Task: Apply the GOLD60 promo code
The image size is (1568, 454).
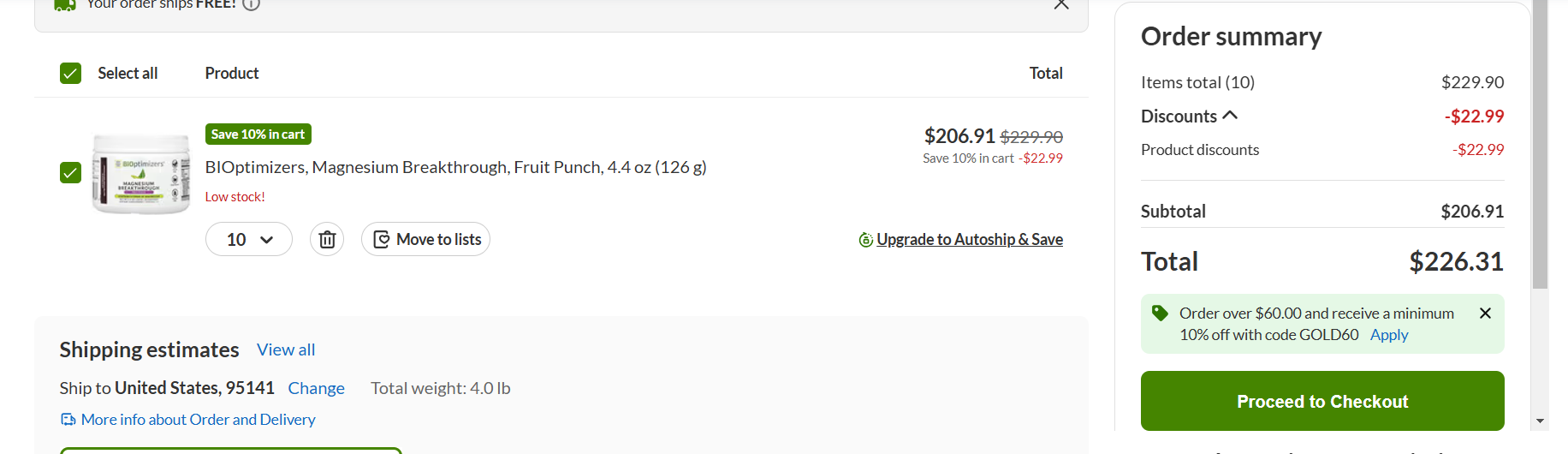Action: pyautogui.click(x=1388, y=335)
